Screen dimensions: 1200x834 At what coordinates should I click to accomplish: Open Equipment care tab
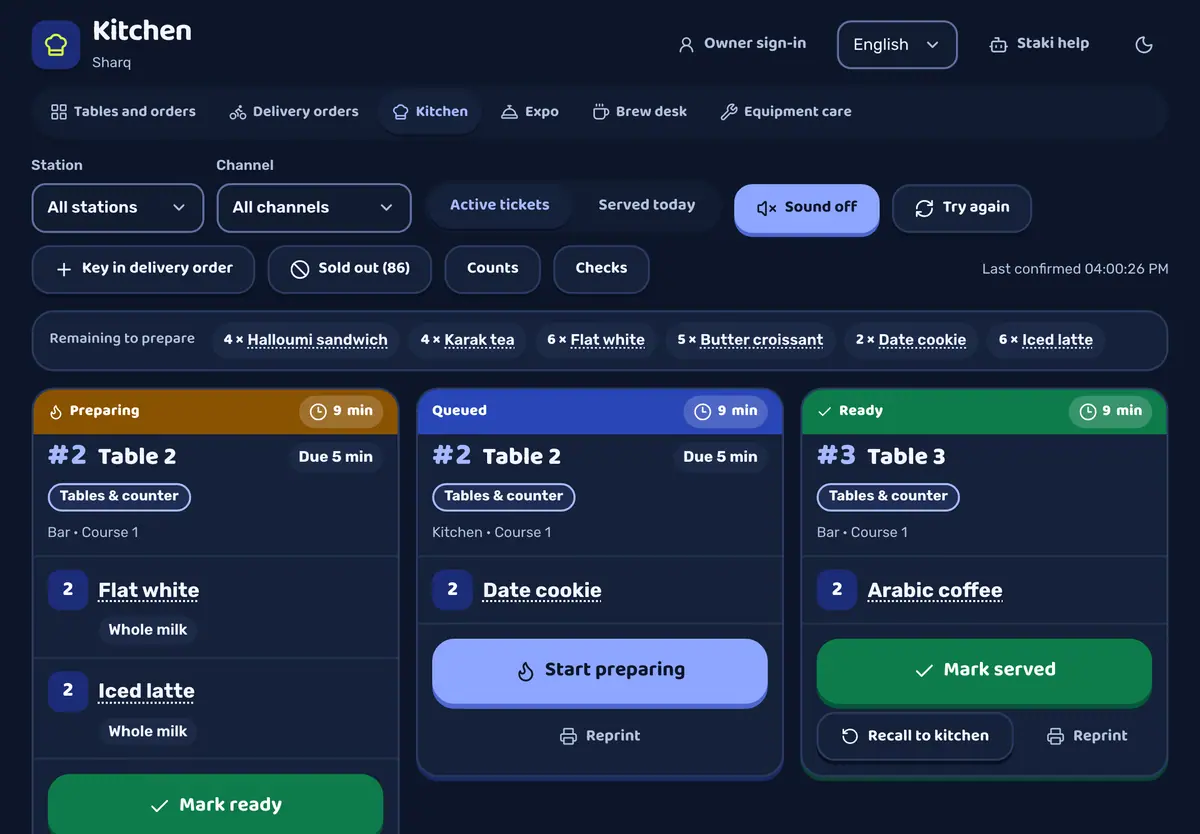click(x=786, y=112)
